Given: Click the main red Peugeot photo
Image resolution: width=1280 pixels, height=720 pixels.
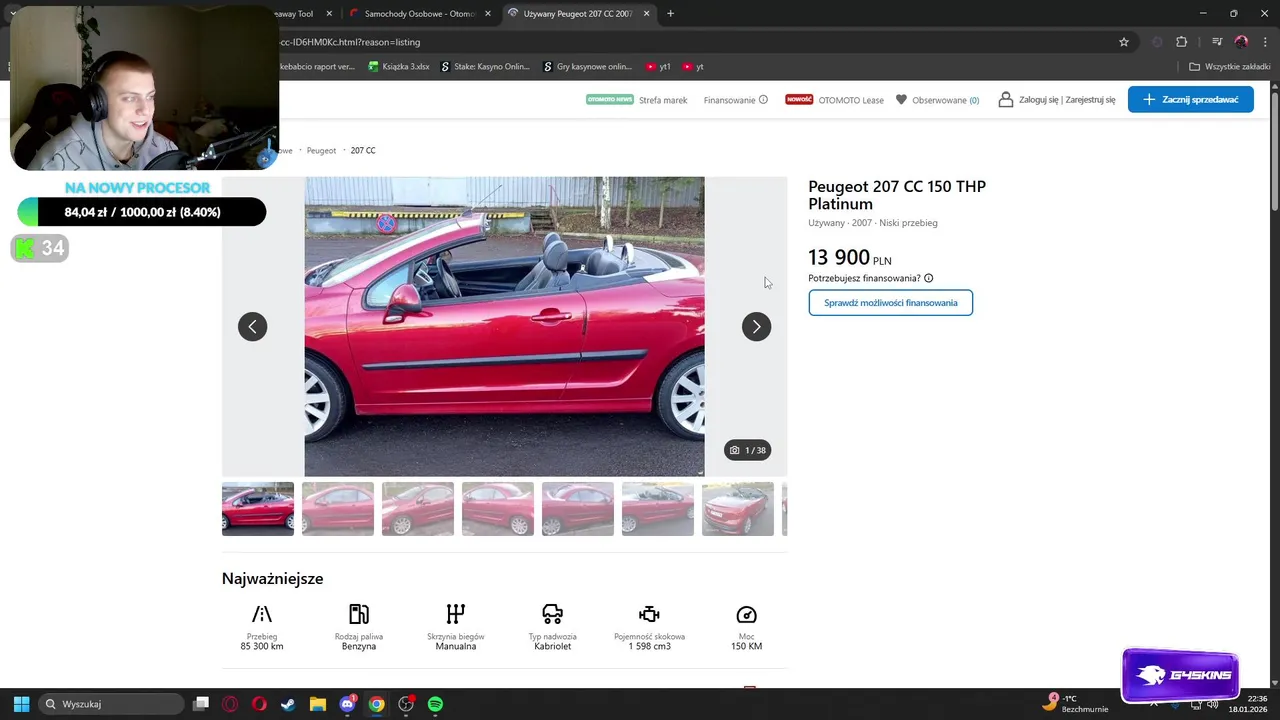Looking at the screenshot, I should (x=504, y=327).
